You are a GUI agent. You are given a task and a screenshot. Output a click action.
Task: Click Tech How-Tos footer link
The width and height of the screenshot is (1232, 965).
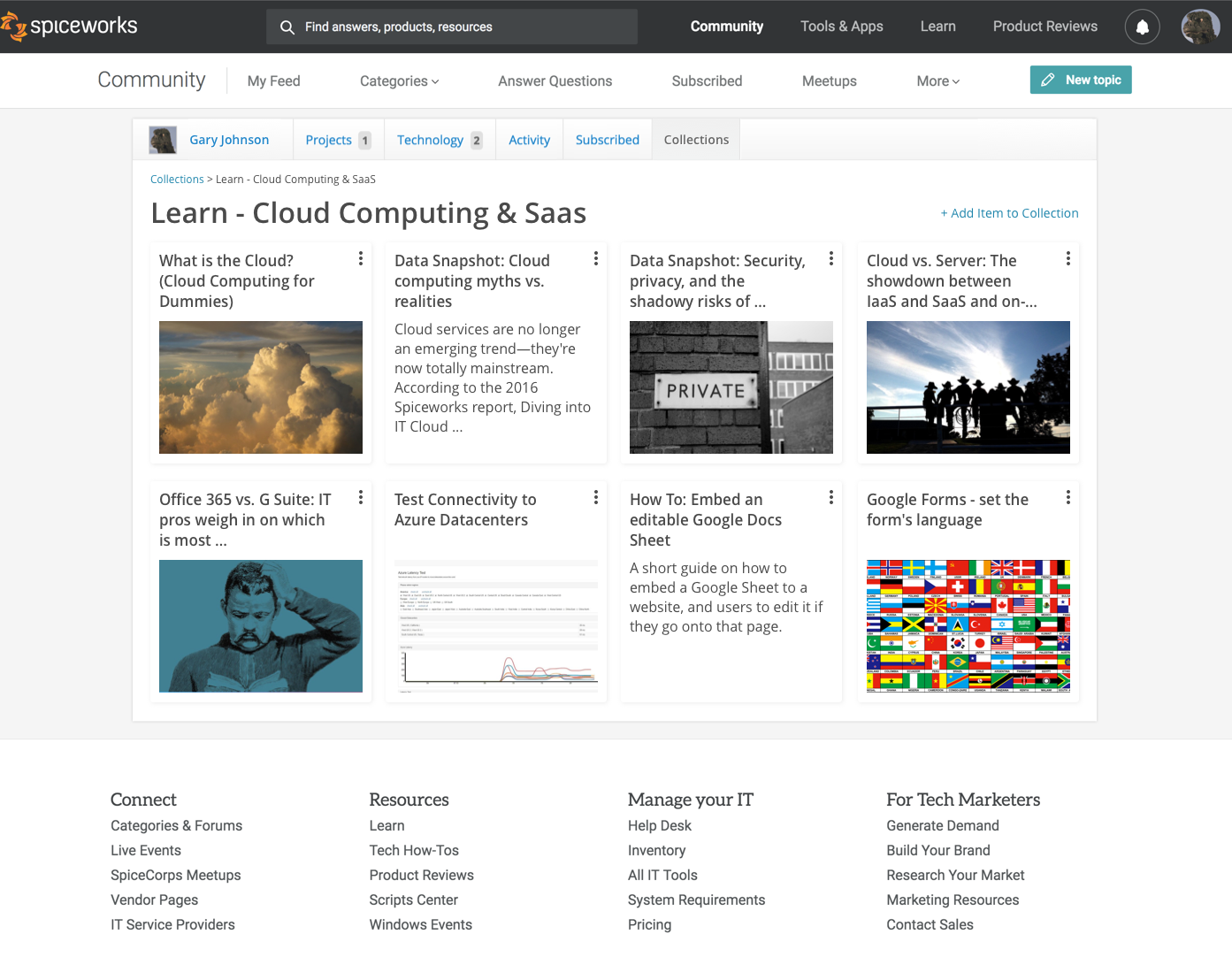[x=414, y=850]
